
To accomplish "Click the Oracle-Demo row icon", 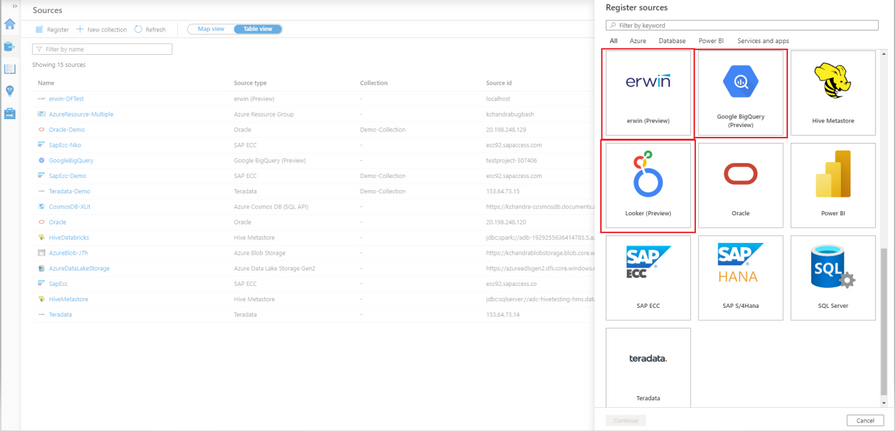I will pyautogui.click(x=41, y=130).
